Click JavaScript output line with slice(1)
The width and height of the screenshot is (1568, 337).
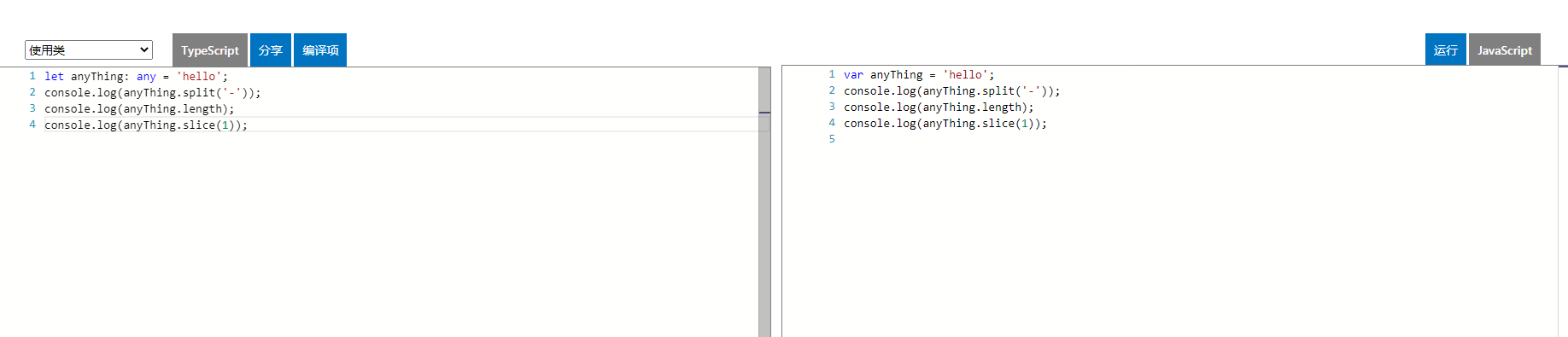pos(945,124)
